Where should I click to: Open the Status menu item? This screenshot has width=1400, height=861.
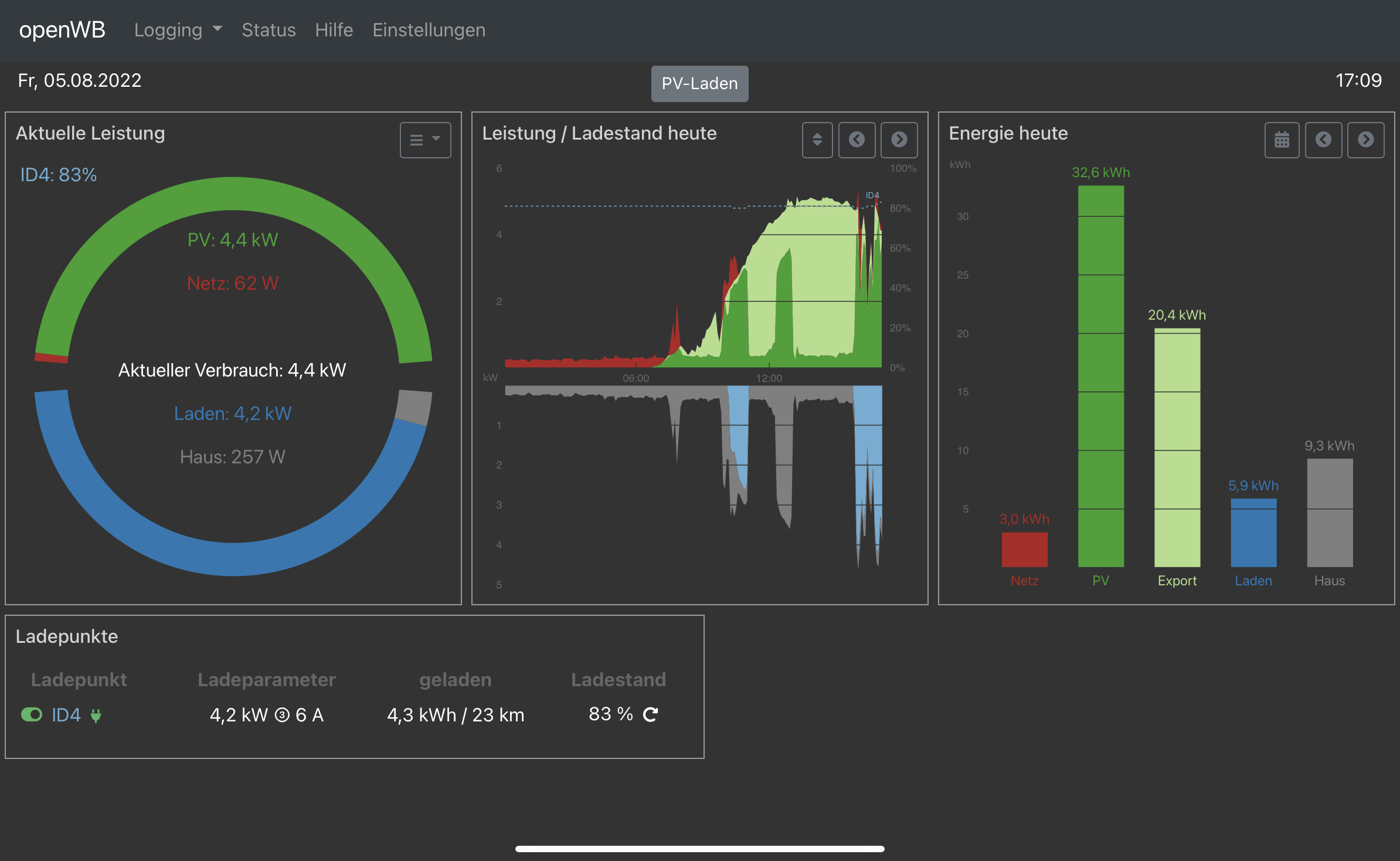269,30
